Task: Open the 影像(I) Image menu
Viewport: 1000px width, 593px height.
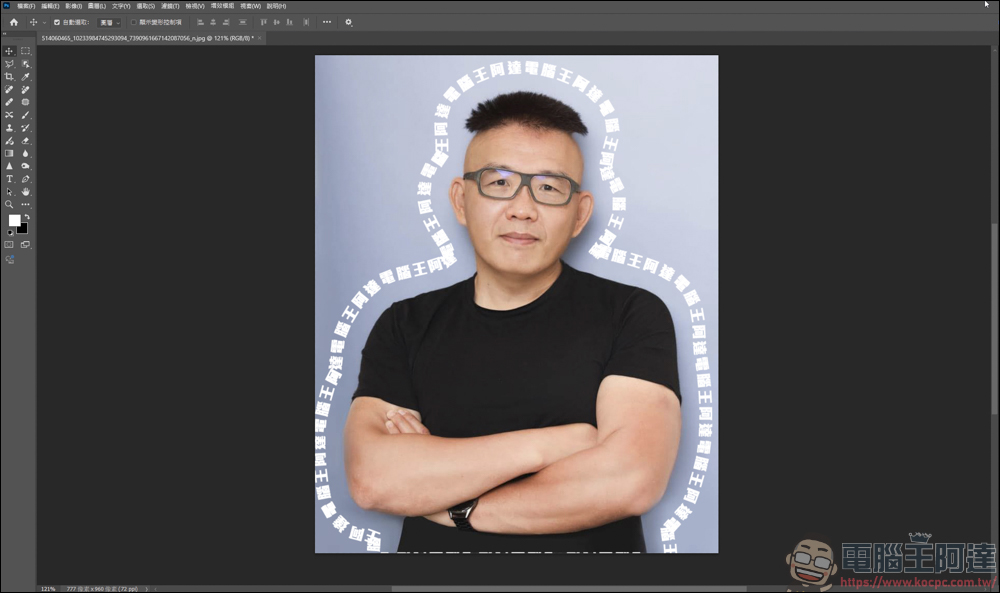Action: pos(73,6)
